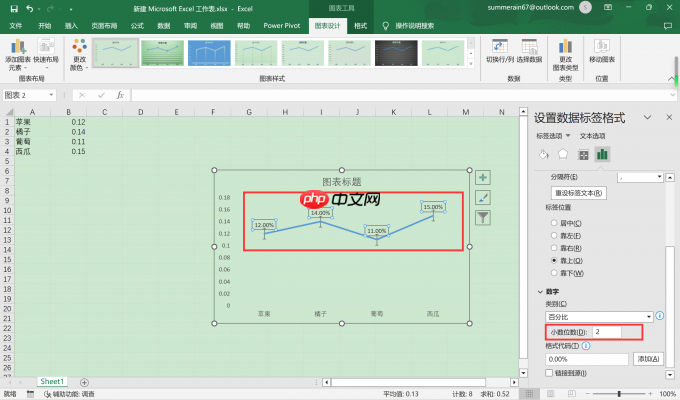Select Label Options bar chart icon

pyautogui.click(x=602, y=154)
